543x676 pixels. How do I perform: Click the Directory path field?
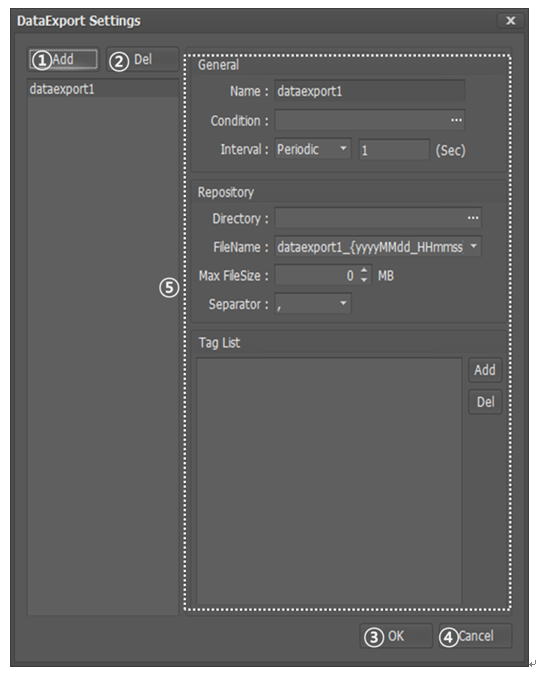pos(370,218)
